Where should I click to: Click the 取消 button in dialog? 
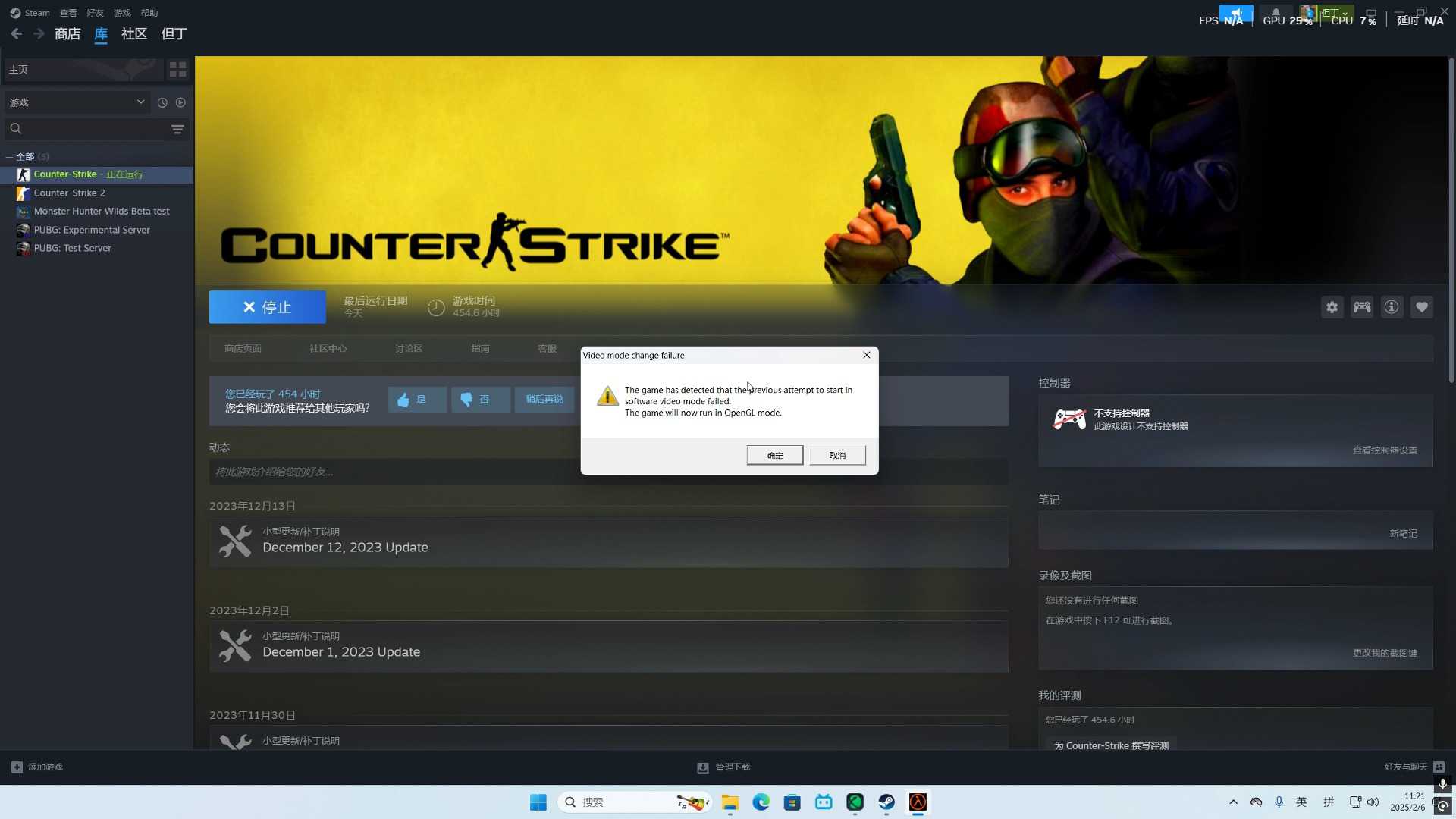click(x=838, y=455)
